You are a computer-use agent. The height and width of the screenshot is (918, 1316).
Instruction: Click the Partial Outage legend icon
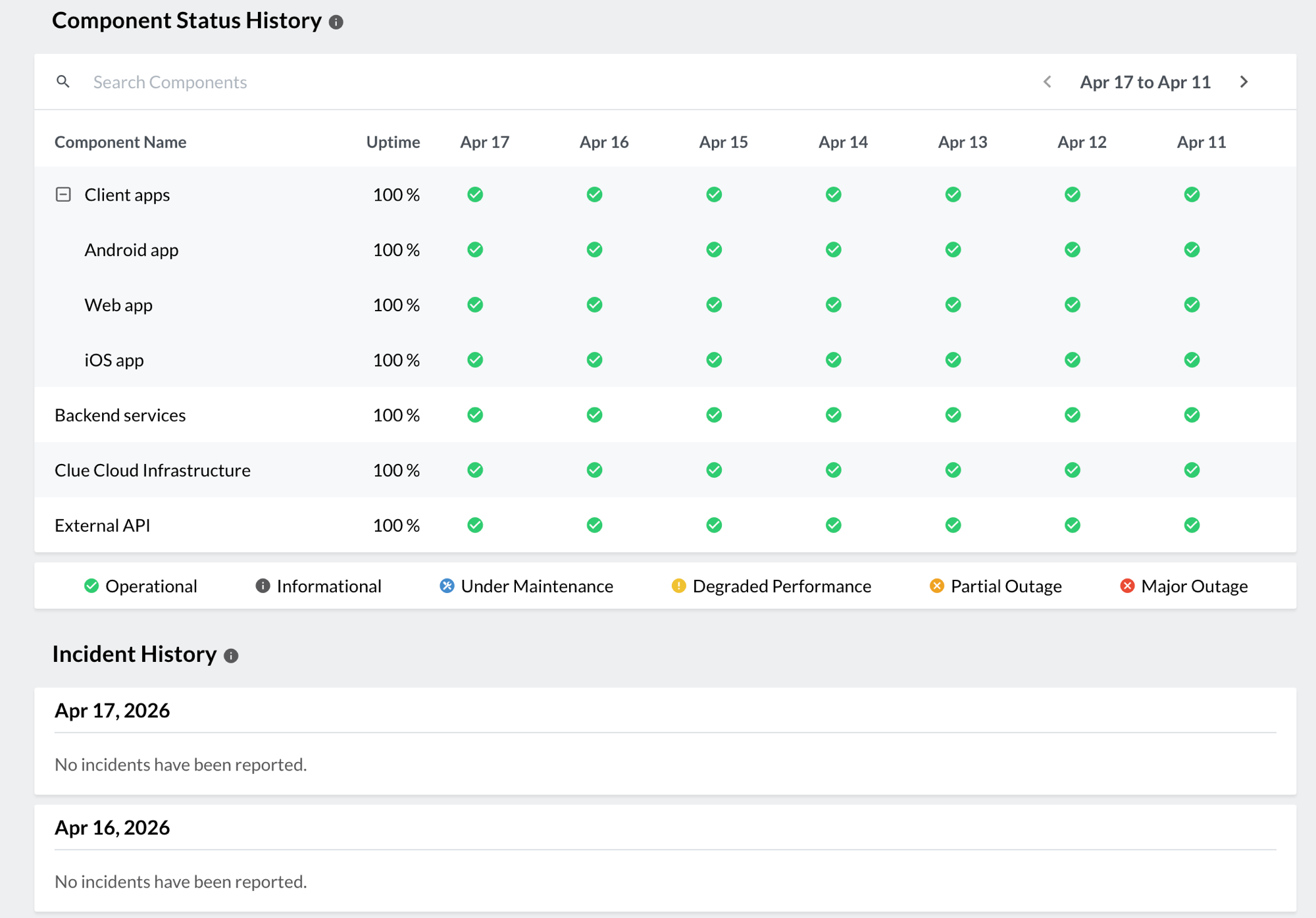point(936,586)
